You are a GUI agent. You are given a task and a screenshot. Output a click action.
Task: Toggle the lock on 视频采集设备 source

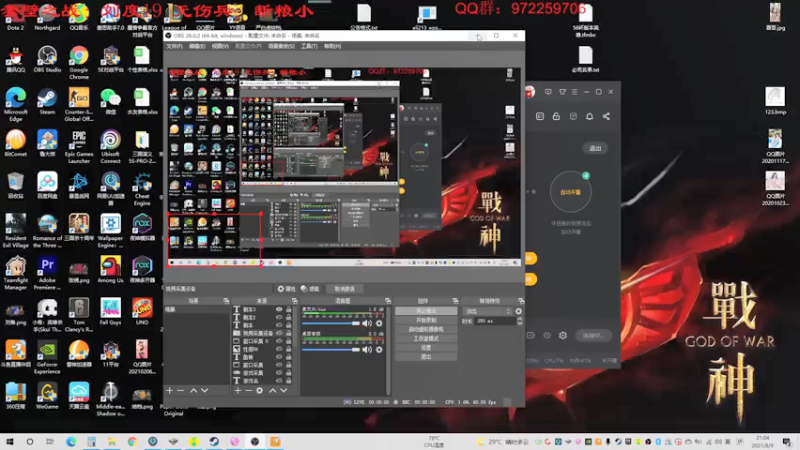(x=289, y=333)
